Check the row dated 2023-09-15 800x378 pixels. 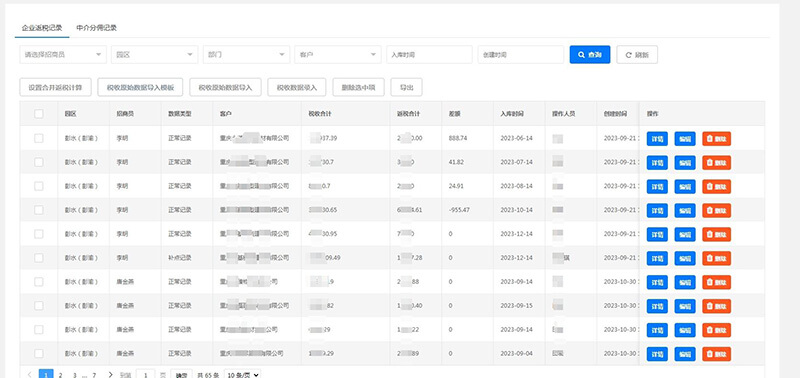(39, 306)
